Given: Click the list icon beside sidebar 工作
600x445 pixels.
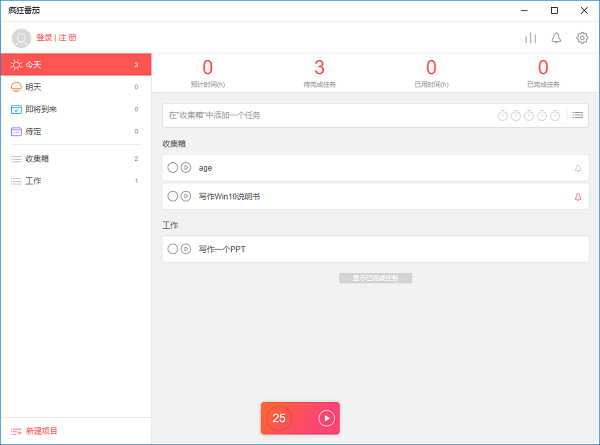Looking at the screenshot, I should tap(16, 181).
